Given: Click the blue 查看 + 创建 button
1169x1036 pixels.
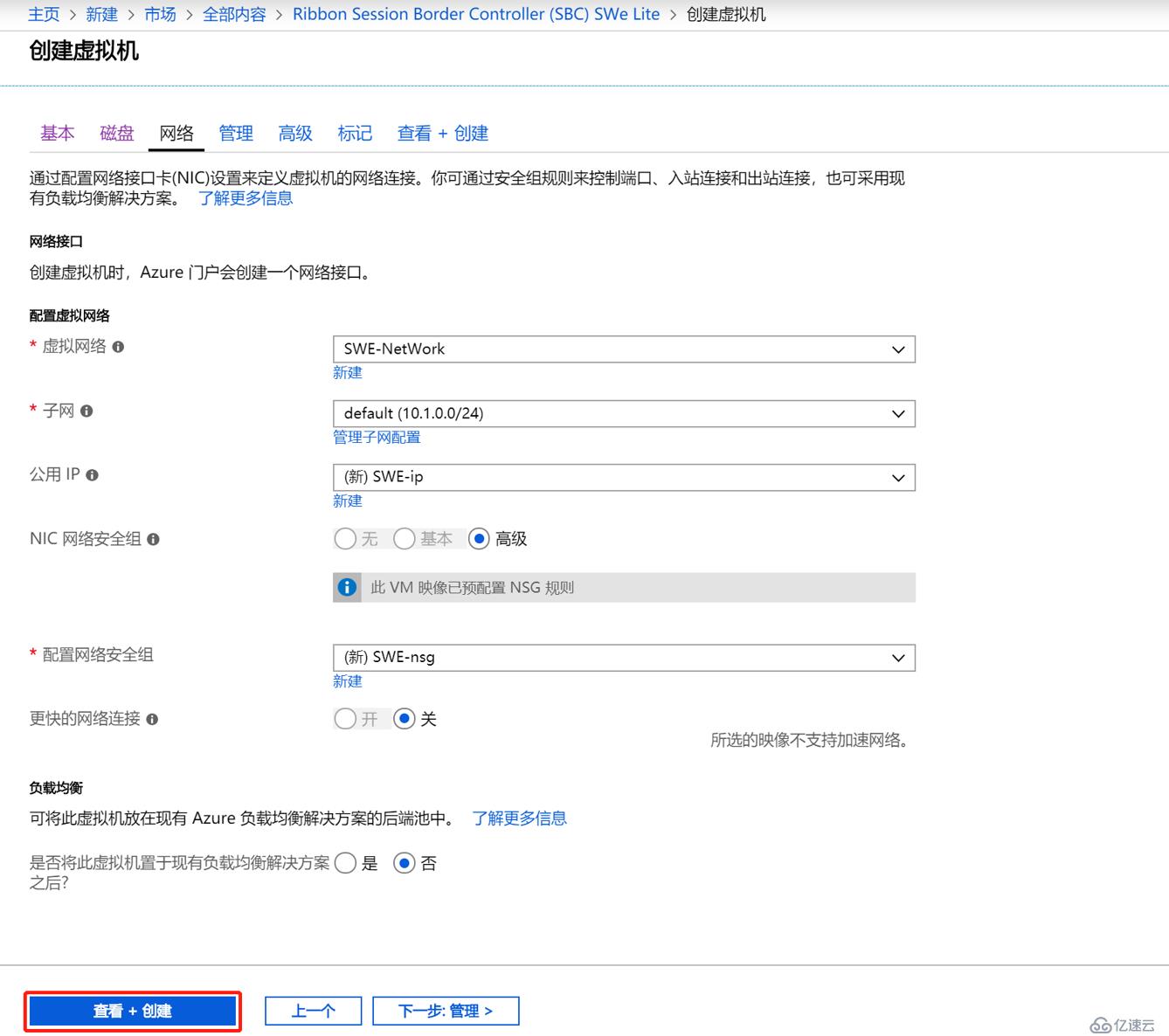Looking at the screenshot, I should pyautogui.click(x=133, y=1011).
